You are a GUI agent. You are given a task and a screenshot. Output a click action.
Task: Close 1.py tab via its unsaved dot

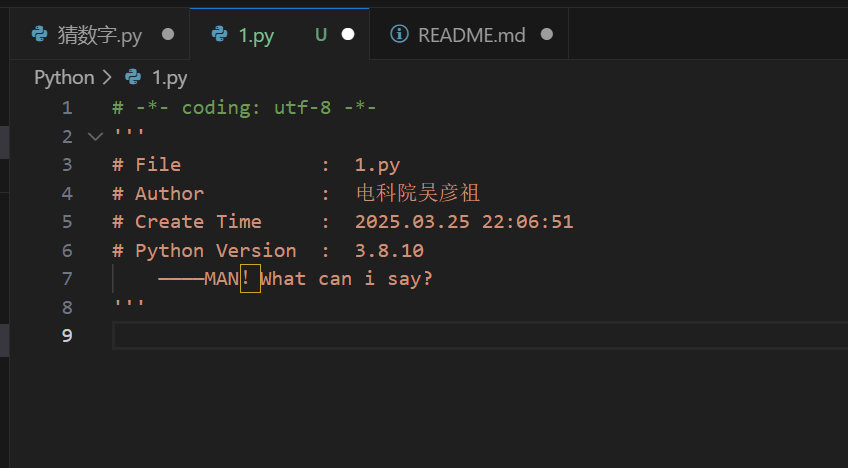click(348, 35)
